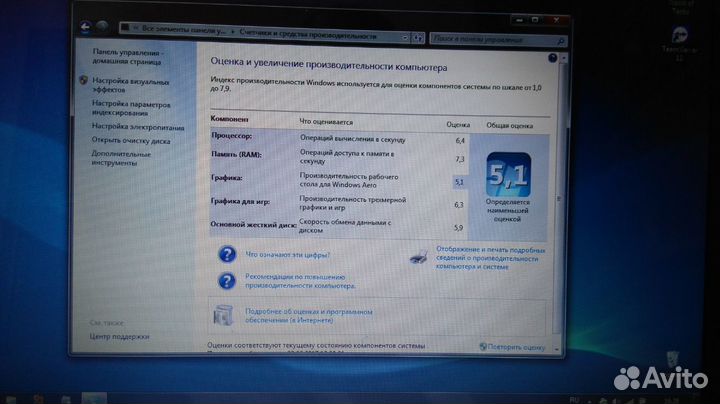Click the 5,1 overall score badge
This screenshot has width=720, height=404.
[x=508, y=174]
